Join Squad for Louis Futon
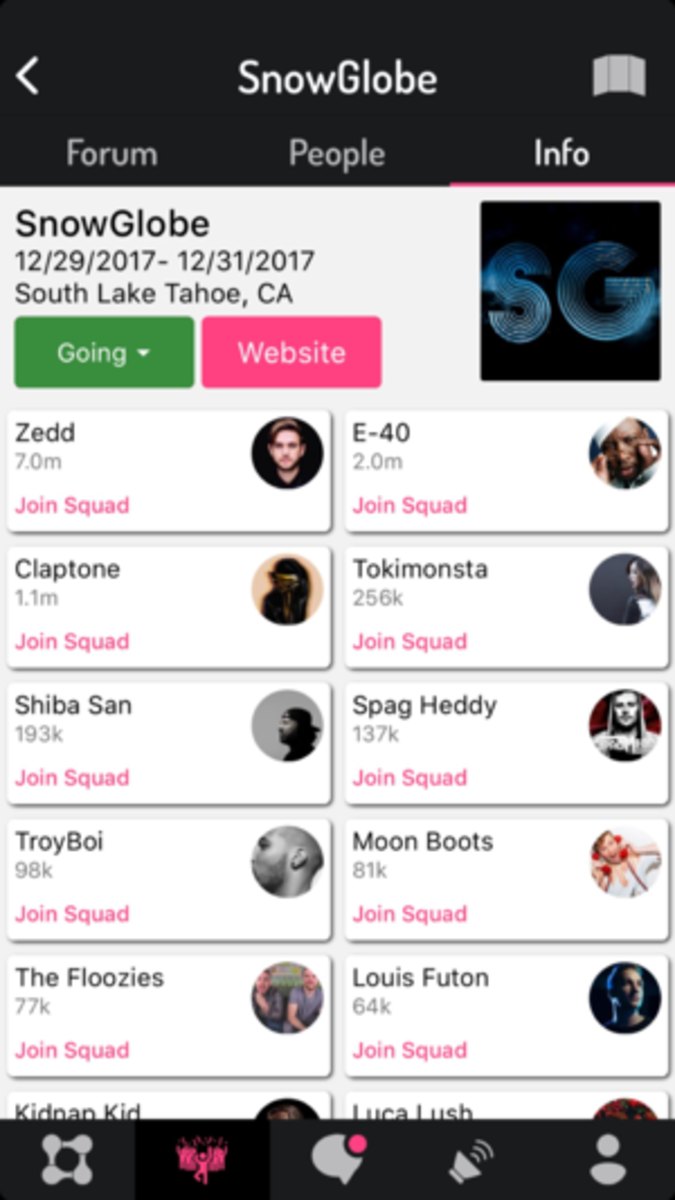The image size is (675, 1200). click(x=410, y=1049)
